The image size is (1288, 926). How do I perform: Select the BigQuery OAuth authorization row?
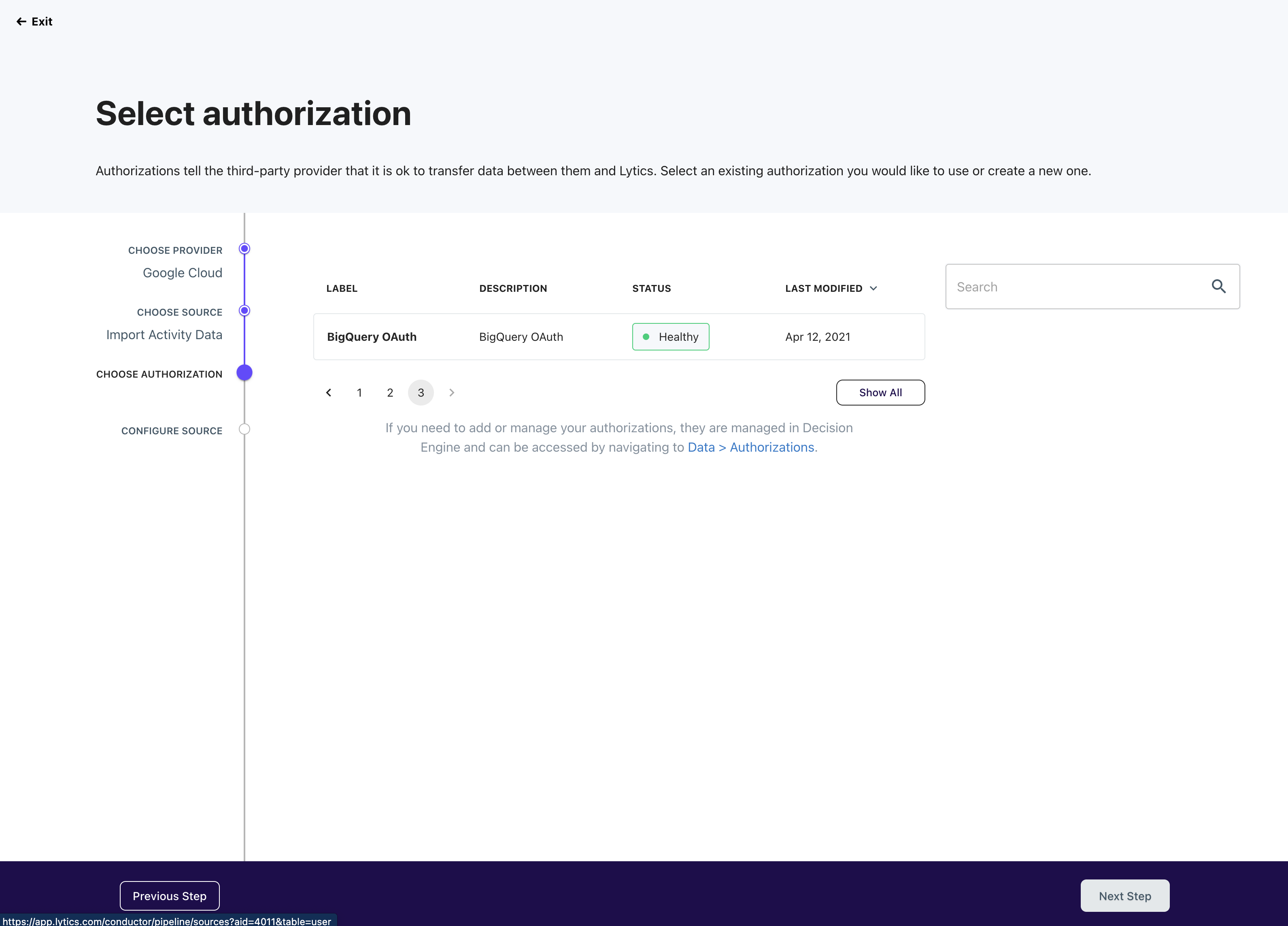point(618,337)
